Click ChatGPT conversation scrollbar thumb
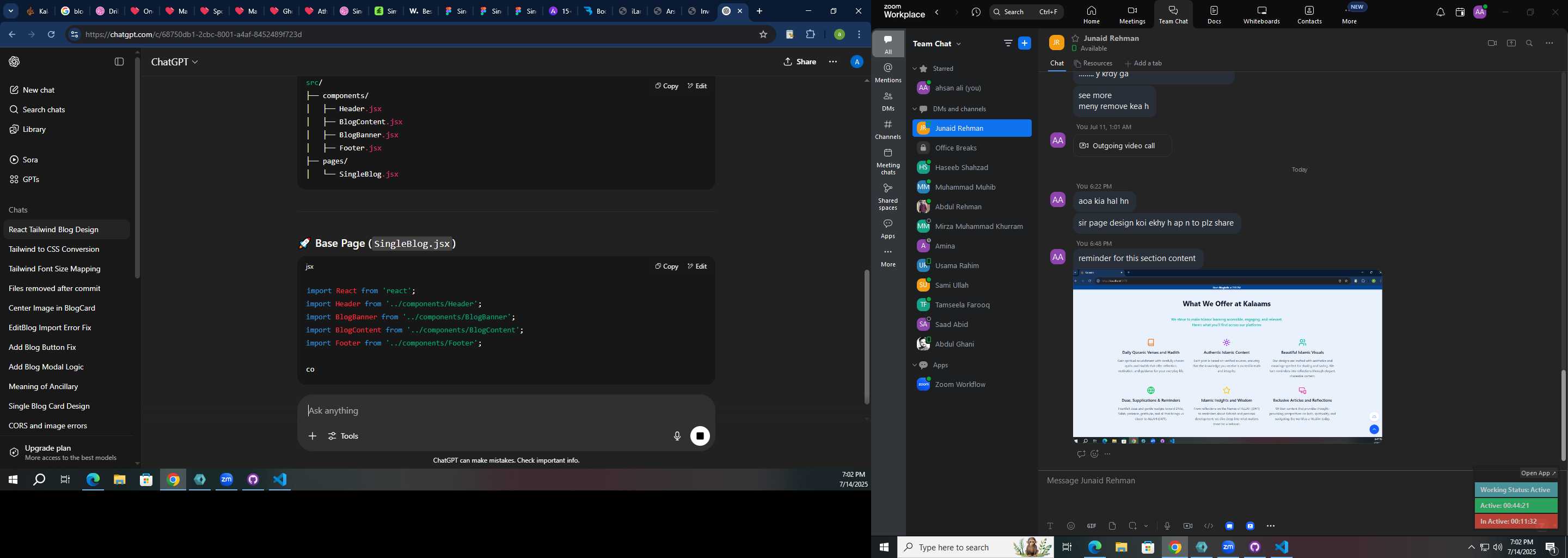Screen dimensions: 1568x558 pos(866,337)
